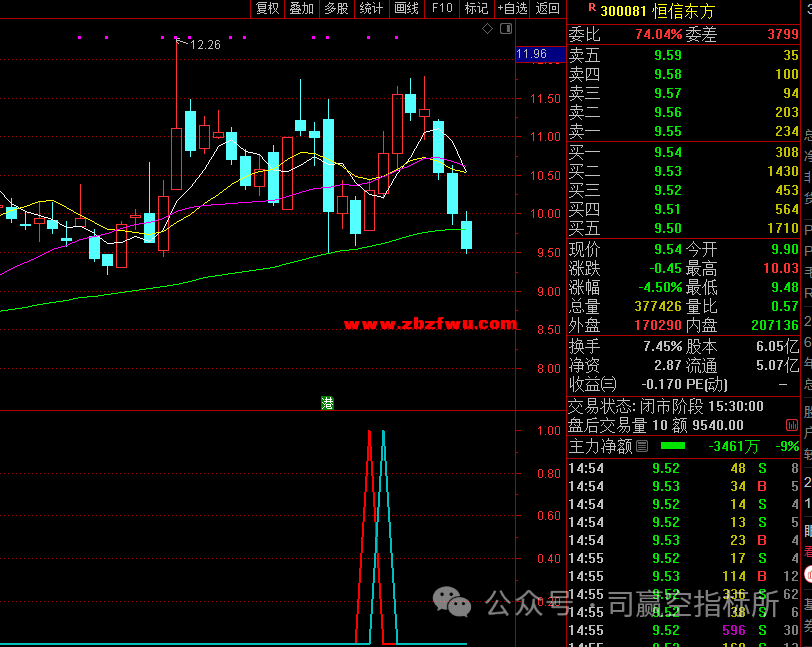Select the 卖三 9.57 order row
The image size is (812, 647).
[x=684, y=93]
